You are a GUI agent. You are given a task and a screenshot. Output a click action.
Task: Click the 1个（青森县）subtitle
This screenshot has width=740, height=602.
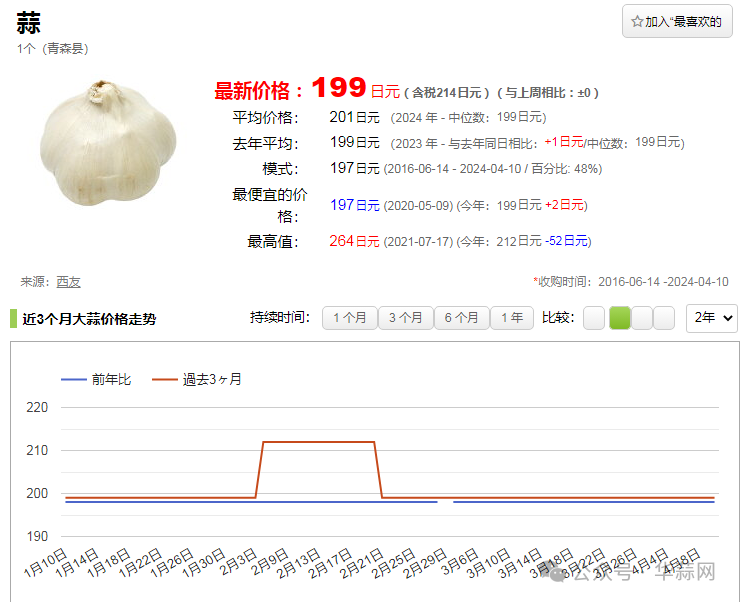[x=53, y=49]
